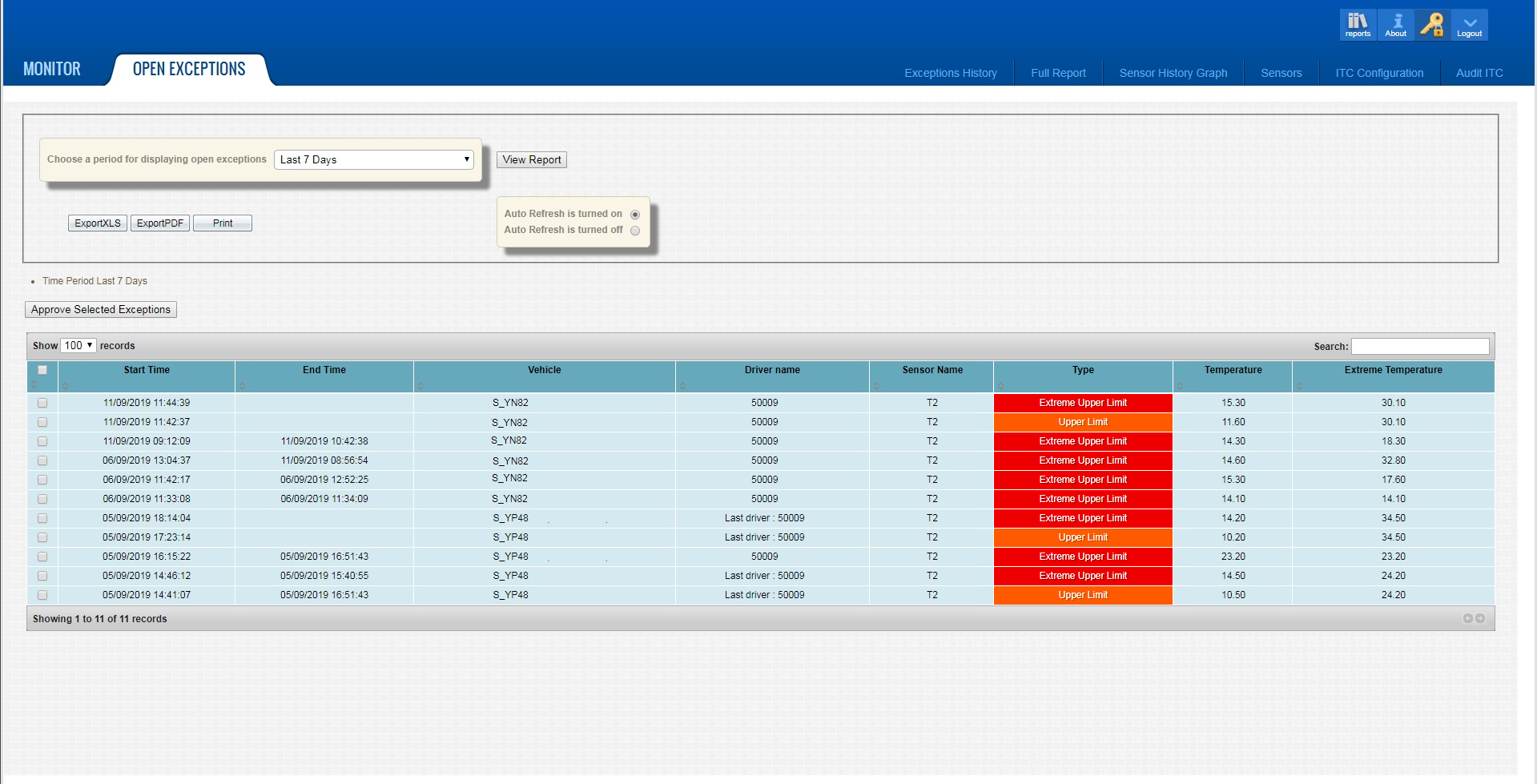The width and height of the screenshot is (1537, 784).
Task: Click the View Report button
Action: click(531, 159)
